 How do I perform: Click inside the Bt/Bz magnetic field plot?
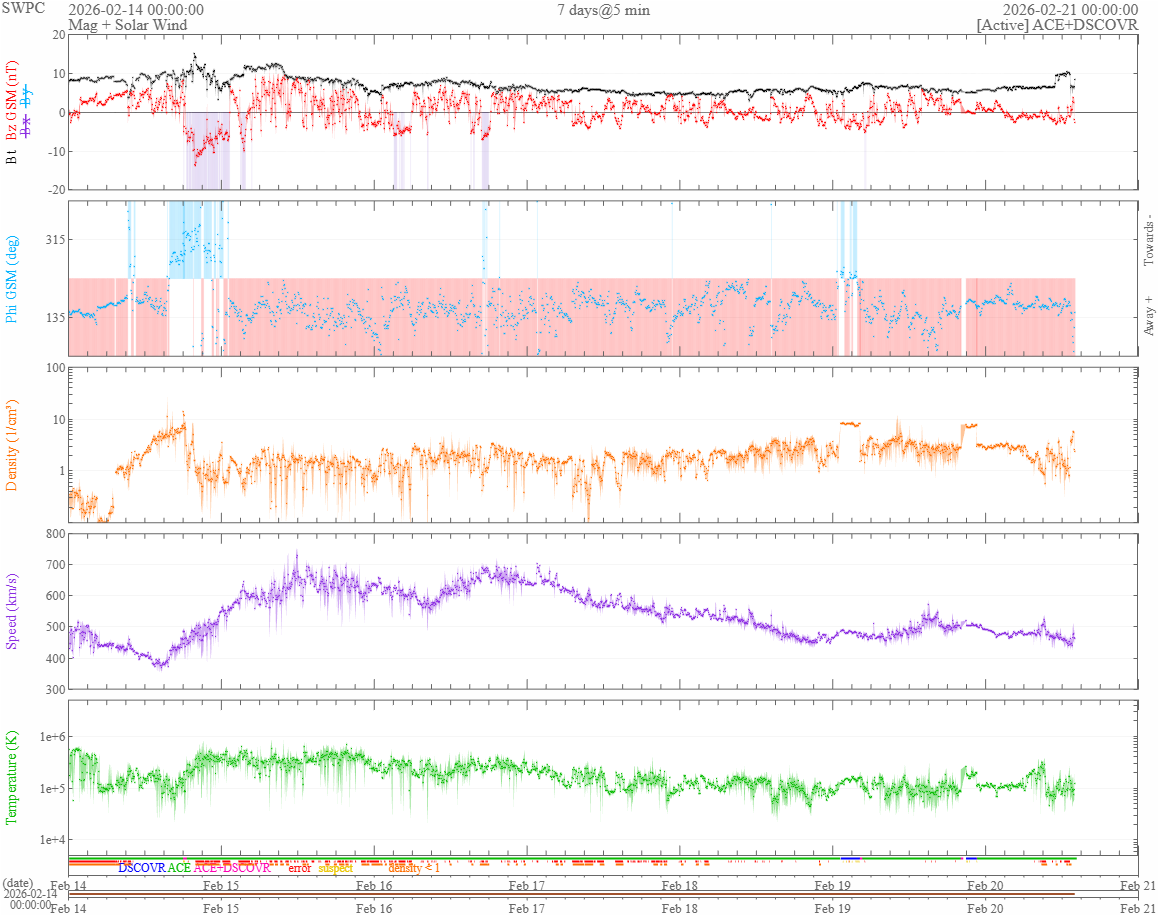coord(603,112)
